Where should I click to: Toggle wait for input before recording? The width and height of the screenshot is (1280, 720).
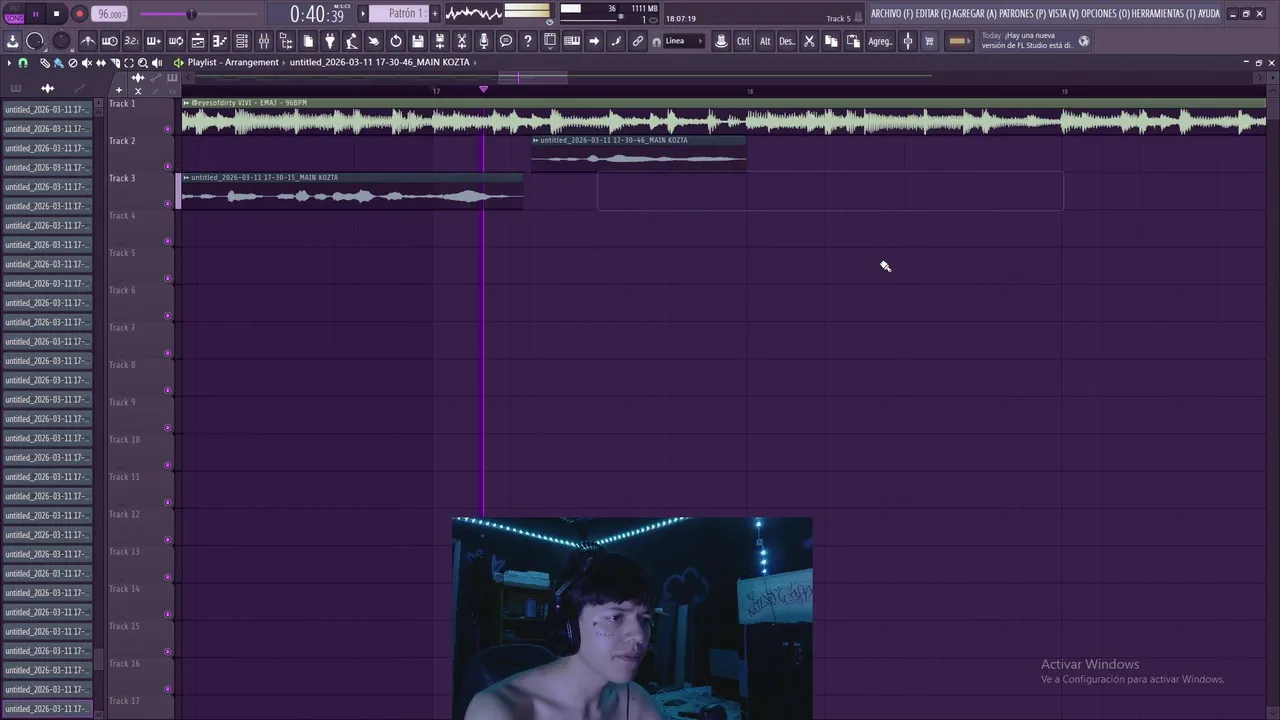coord(110,41)
